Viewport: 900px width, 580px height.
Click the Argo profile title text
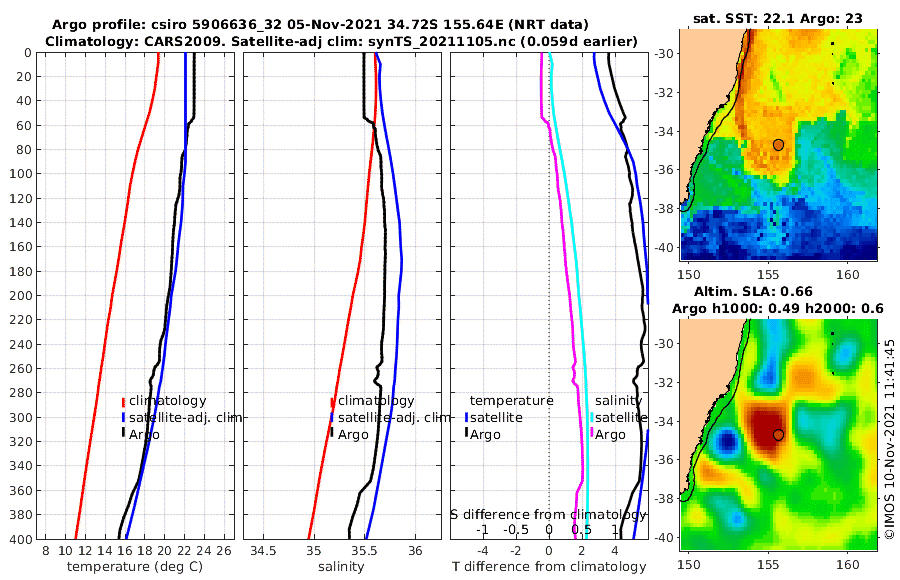tap(320, 25)
